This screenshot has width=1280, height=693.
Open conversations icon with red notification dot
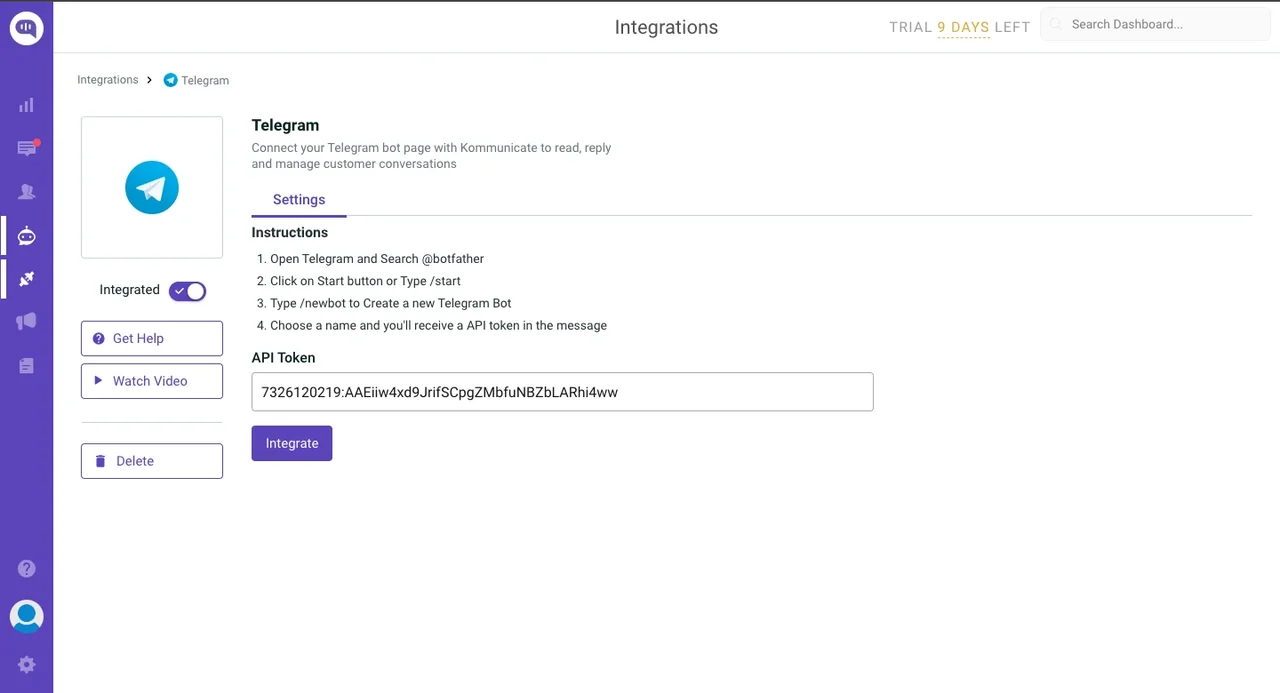click(27, 148)
